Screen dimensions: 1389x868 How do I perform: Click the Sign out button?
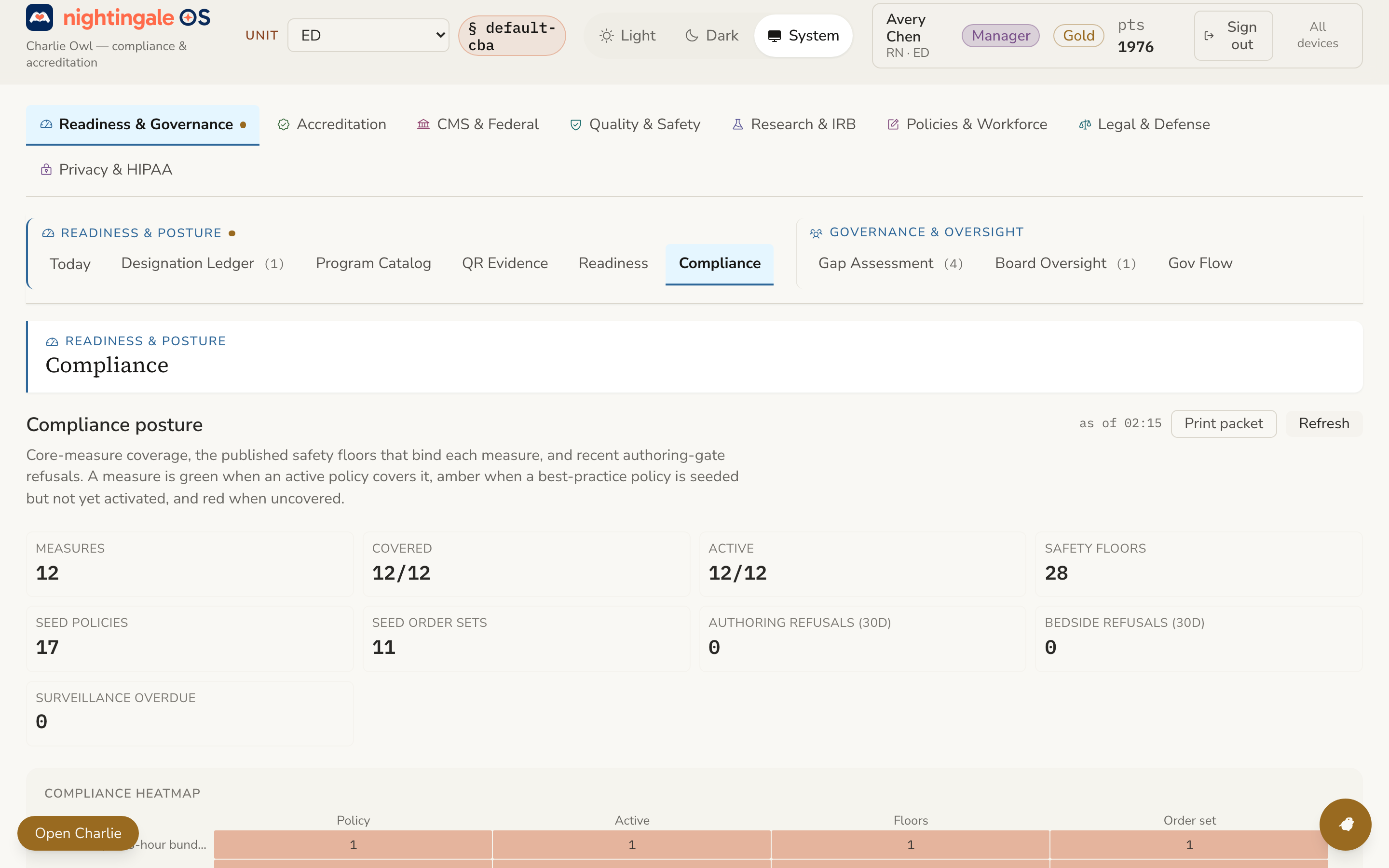[x=1233, y=36]
